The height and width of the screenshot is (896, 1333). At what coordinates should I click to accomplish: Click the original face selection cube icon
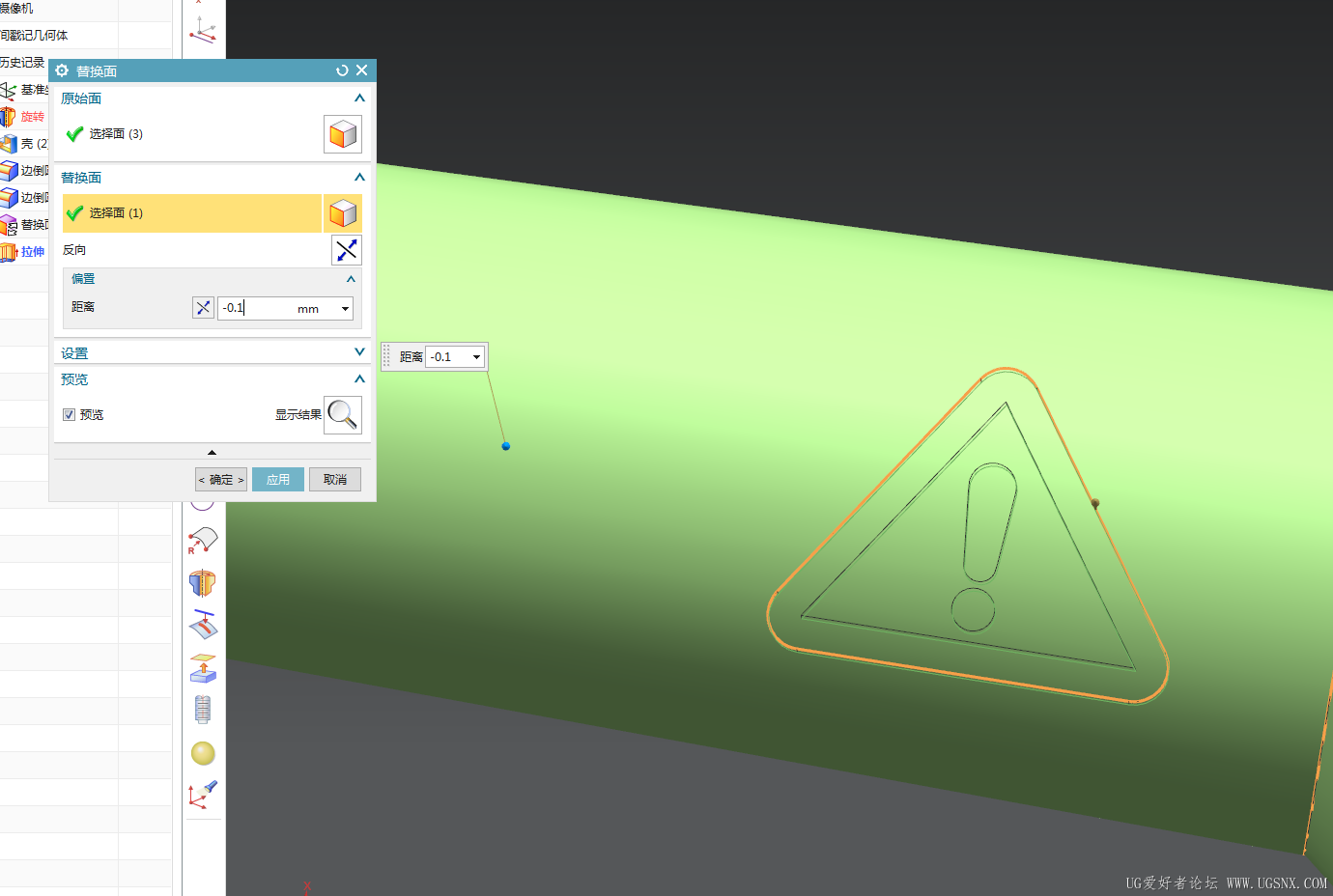pyautogui.click(x=343, y=134)
